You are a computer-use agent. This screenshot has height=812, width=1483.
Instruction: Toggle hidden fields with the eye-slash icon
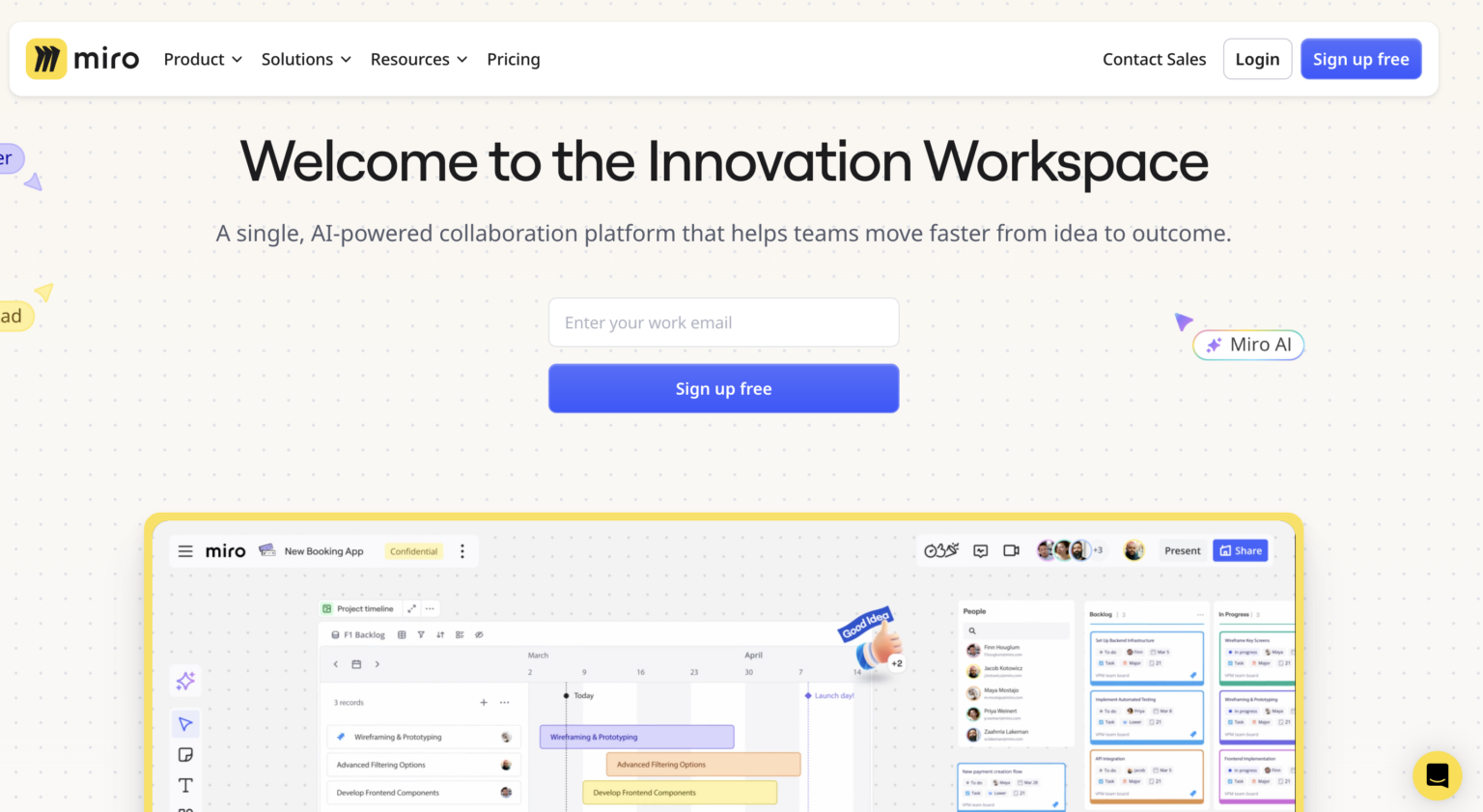click(479, 634)
